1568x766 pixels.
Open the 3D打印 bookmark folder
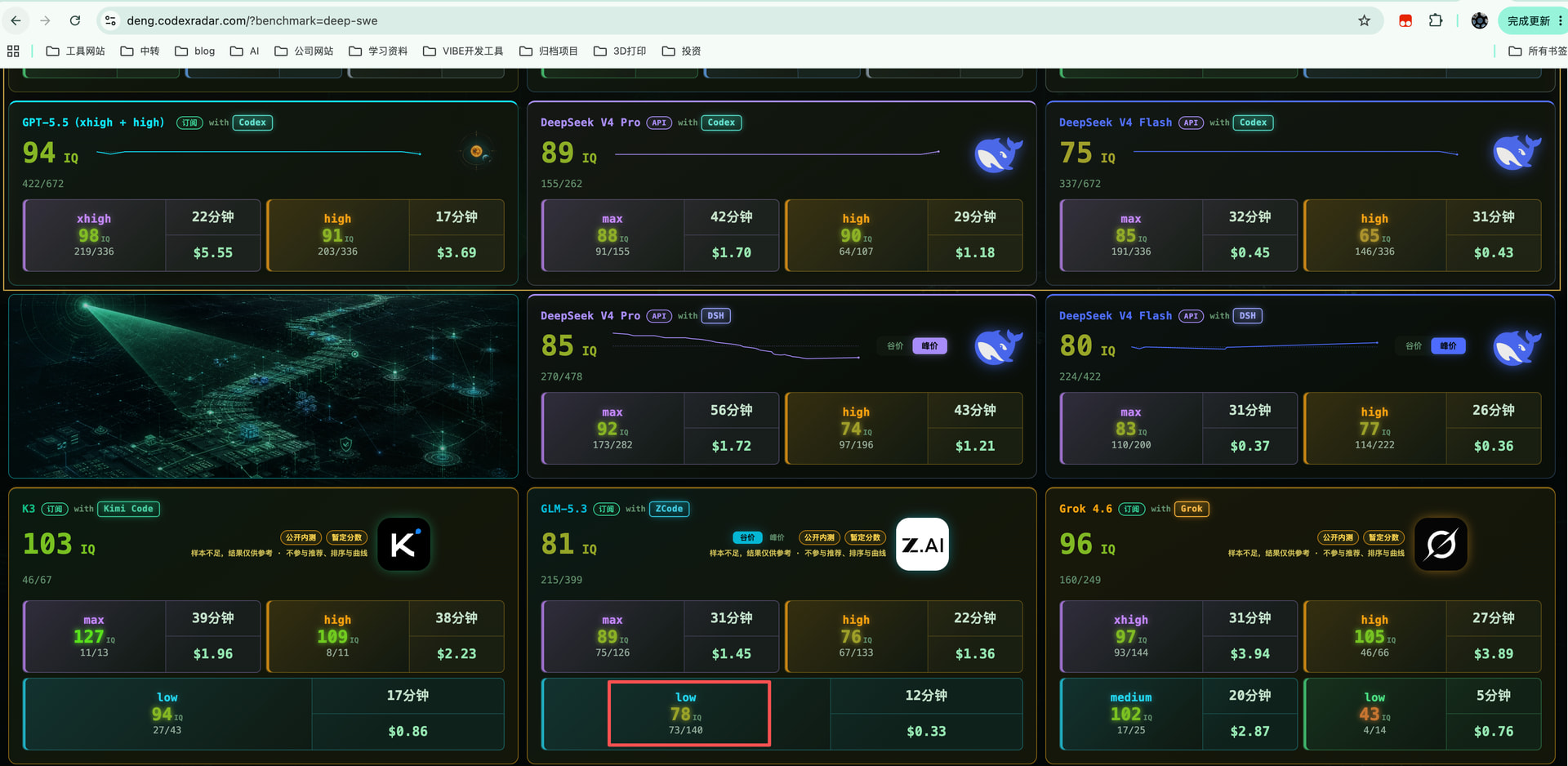tap(620, 51)
